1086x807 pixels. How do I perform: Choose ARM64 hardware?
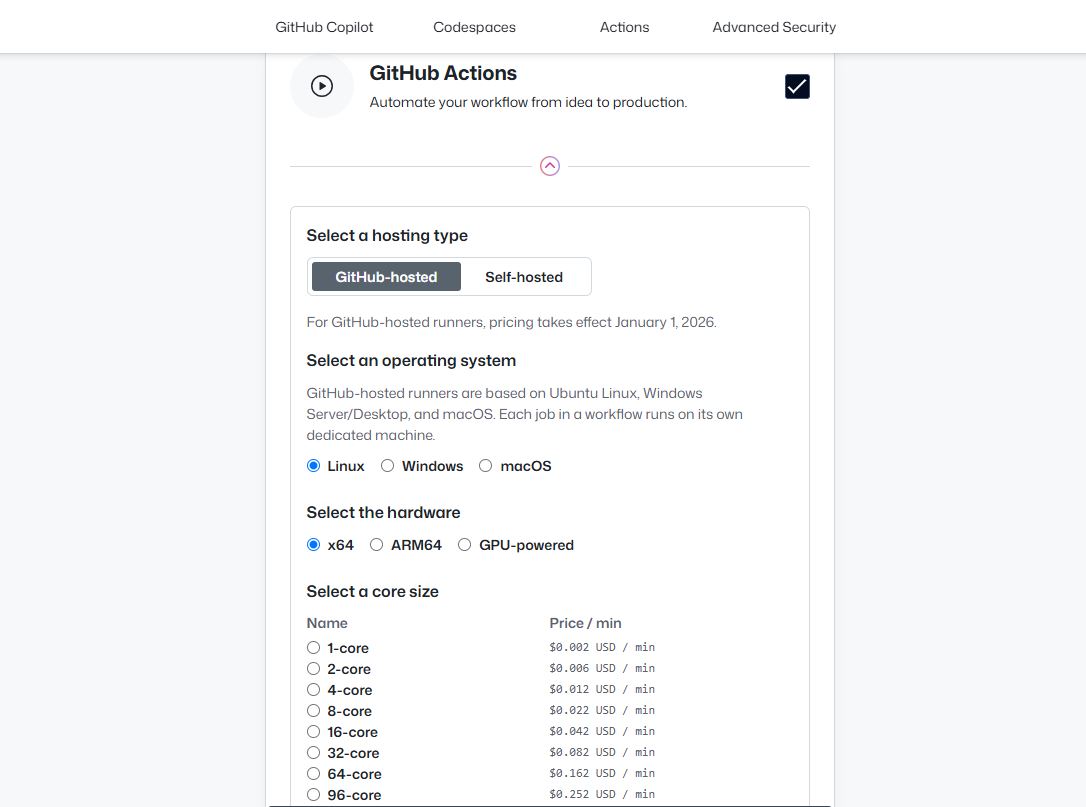point(376,544)
